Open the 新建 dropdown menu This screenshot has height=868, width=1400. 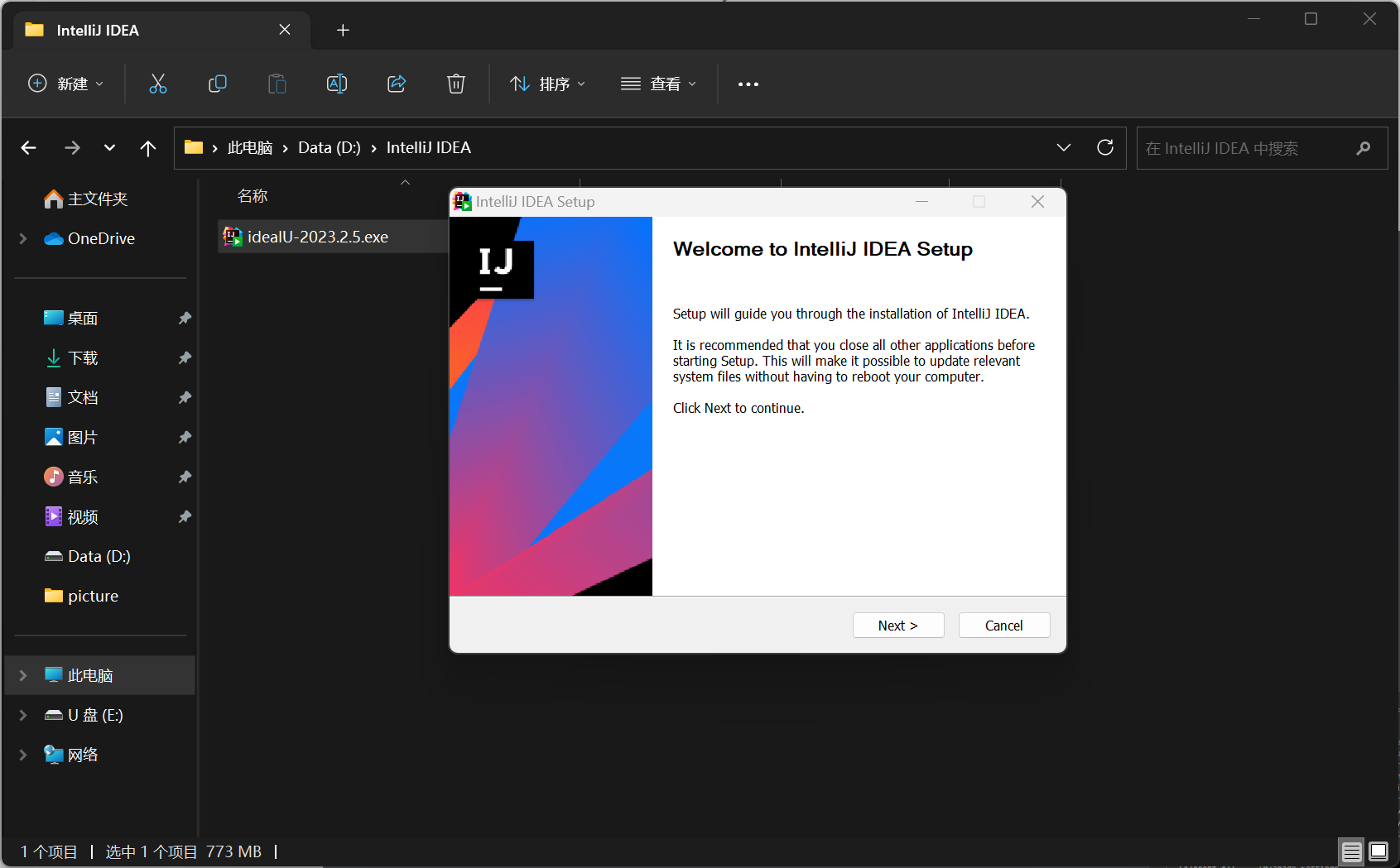coord(66,84)
